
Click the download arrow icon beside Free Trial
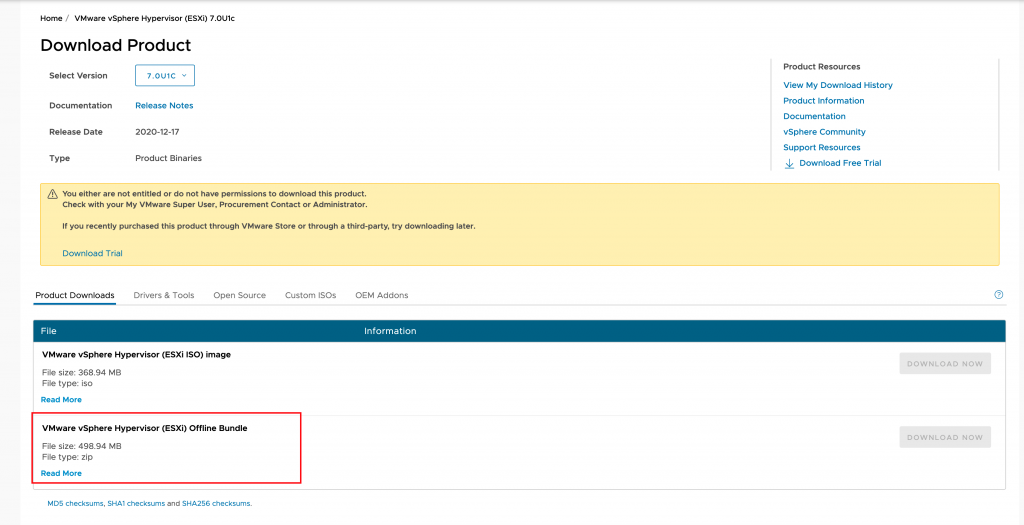pos(789,163)
